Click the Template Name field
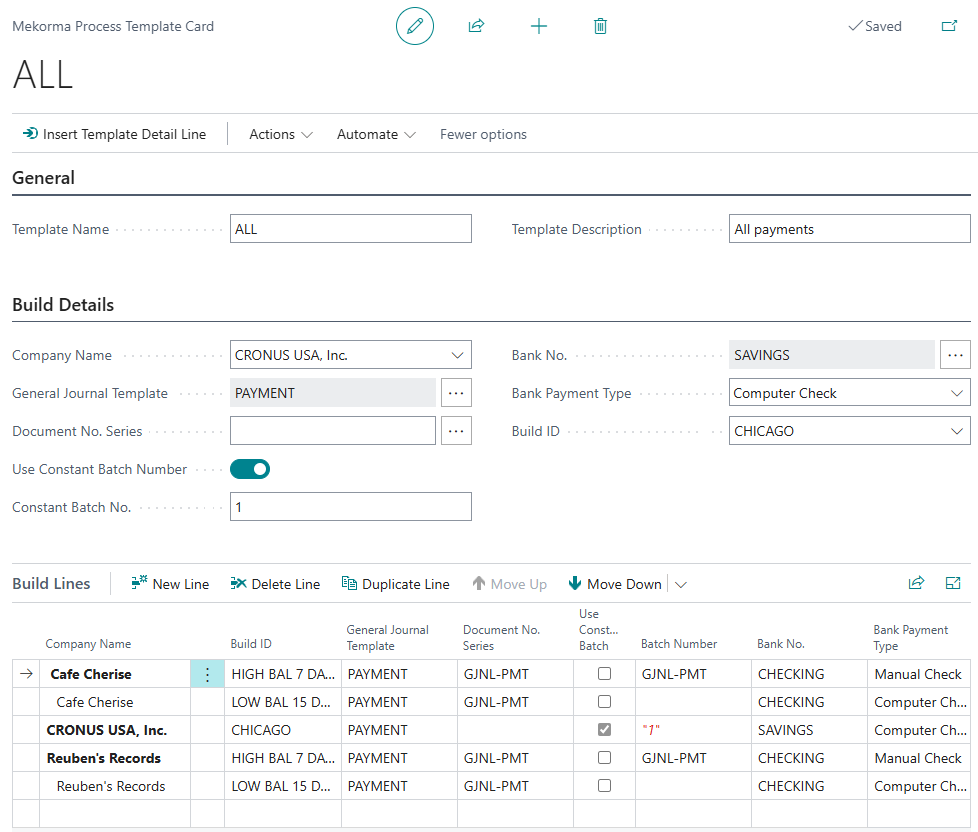 (x=351, y=229)
